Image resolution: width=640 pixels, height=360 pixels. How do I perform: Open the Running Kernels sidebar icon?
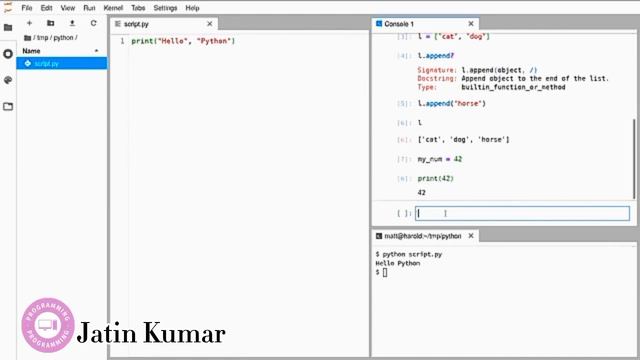coord(8,54)
